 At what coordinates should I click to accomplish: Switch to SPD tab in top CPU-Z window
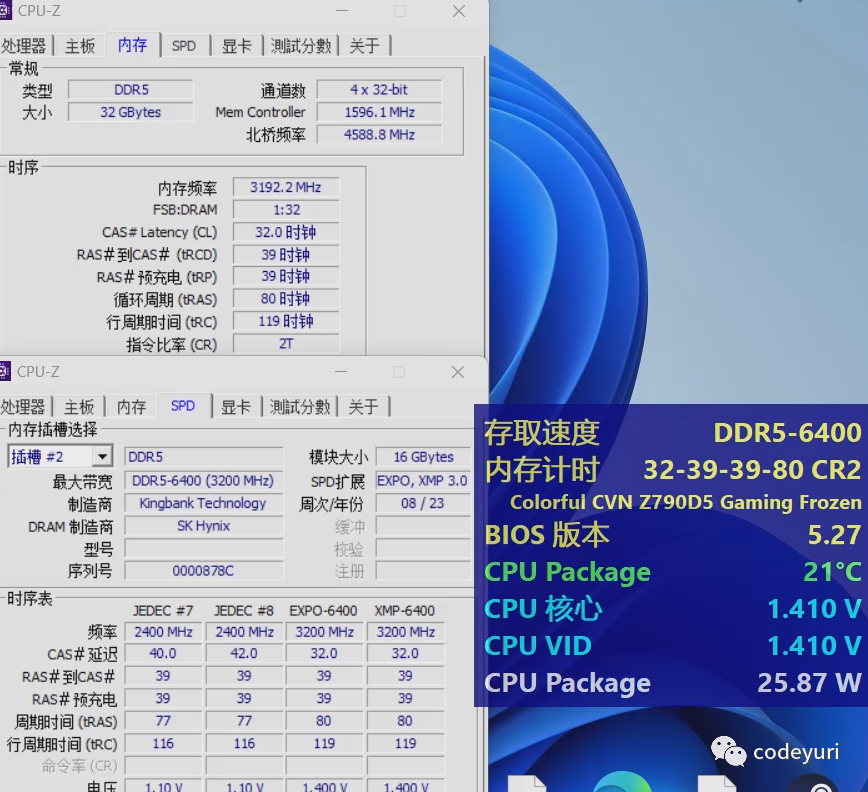184,46
